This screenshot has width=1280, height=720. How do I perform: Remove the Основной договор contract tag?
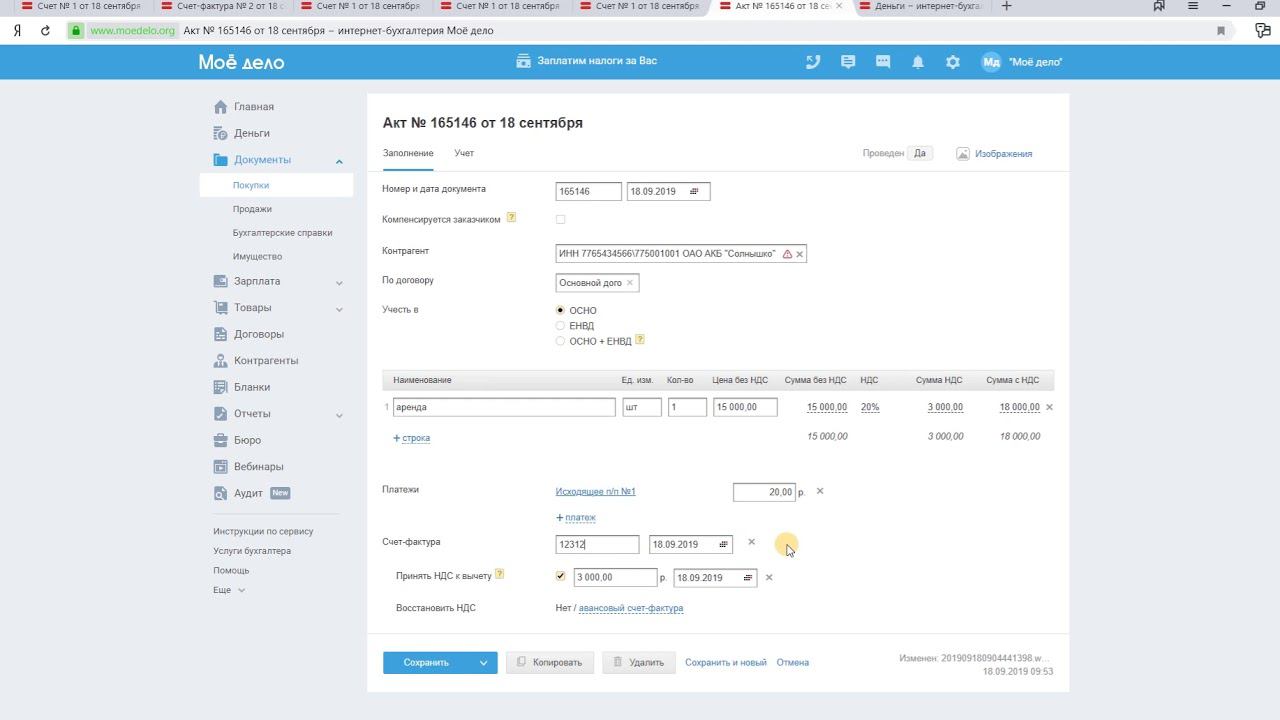pyautogui.click(x=630, y=283)
